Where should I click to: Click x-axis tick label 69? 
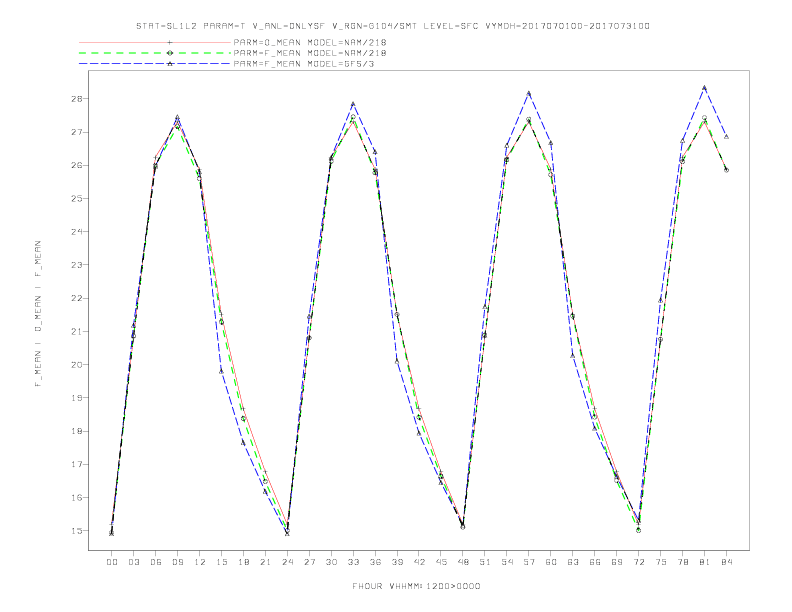(617, 562)
